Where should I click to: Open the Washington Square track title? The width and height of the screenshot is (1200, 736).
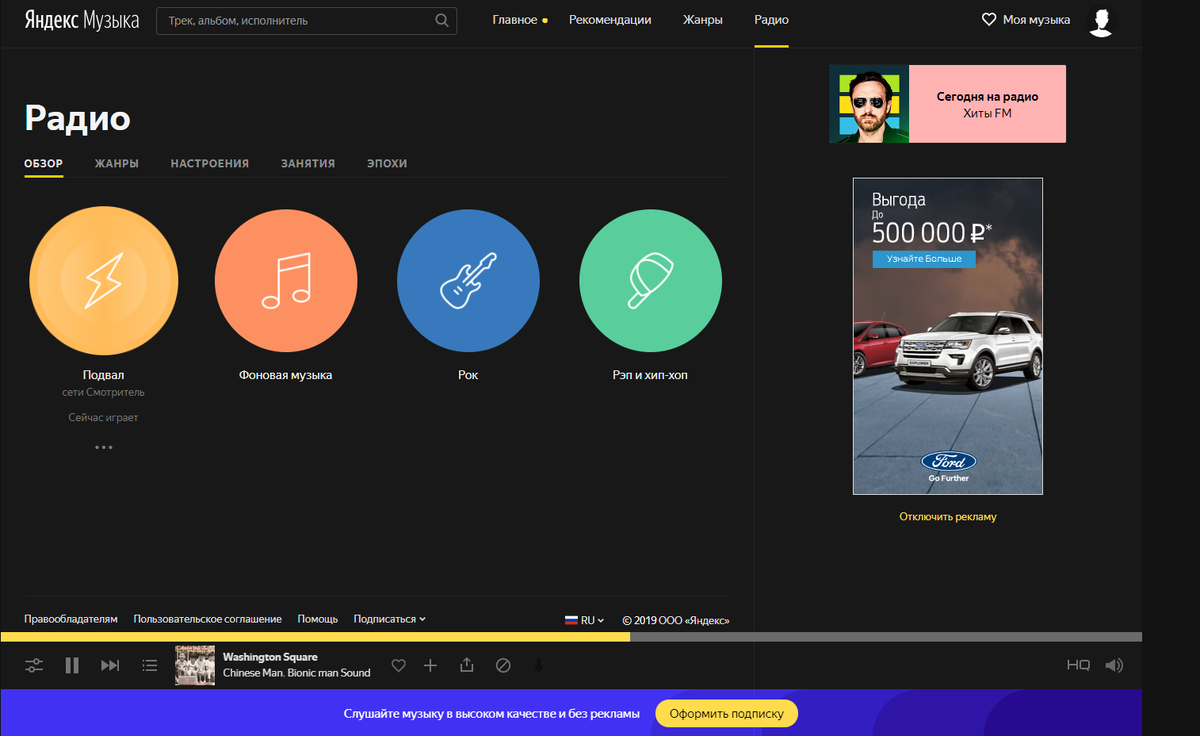[x=270, y=657]
